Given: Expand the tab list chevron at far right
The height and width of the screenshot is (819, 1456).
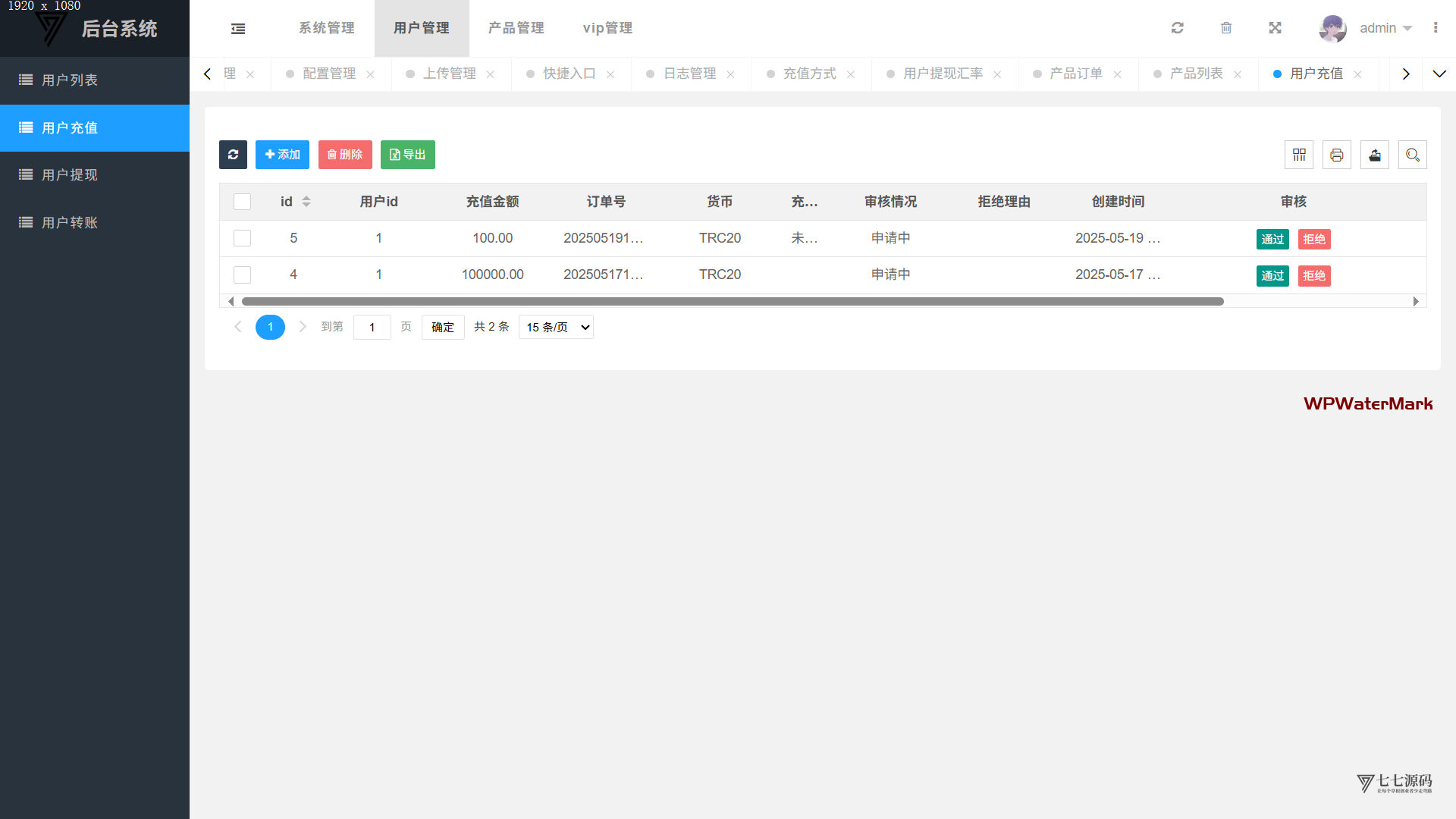Looking at the screenshot, I should (x=1439, y=74).
